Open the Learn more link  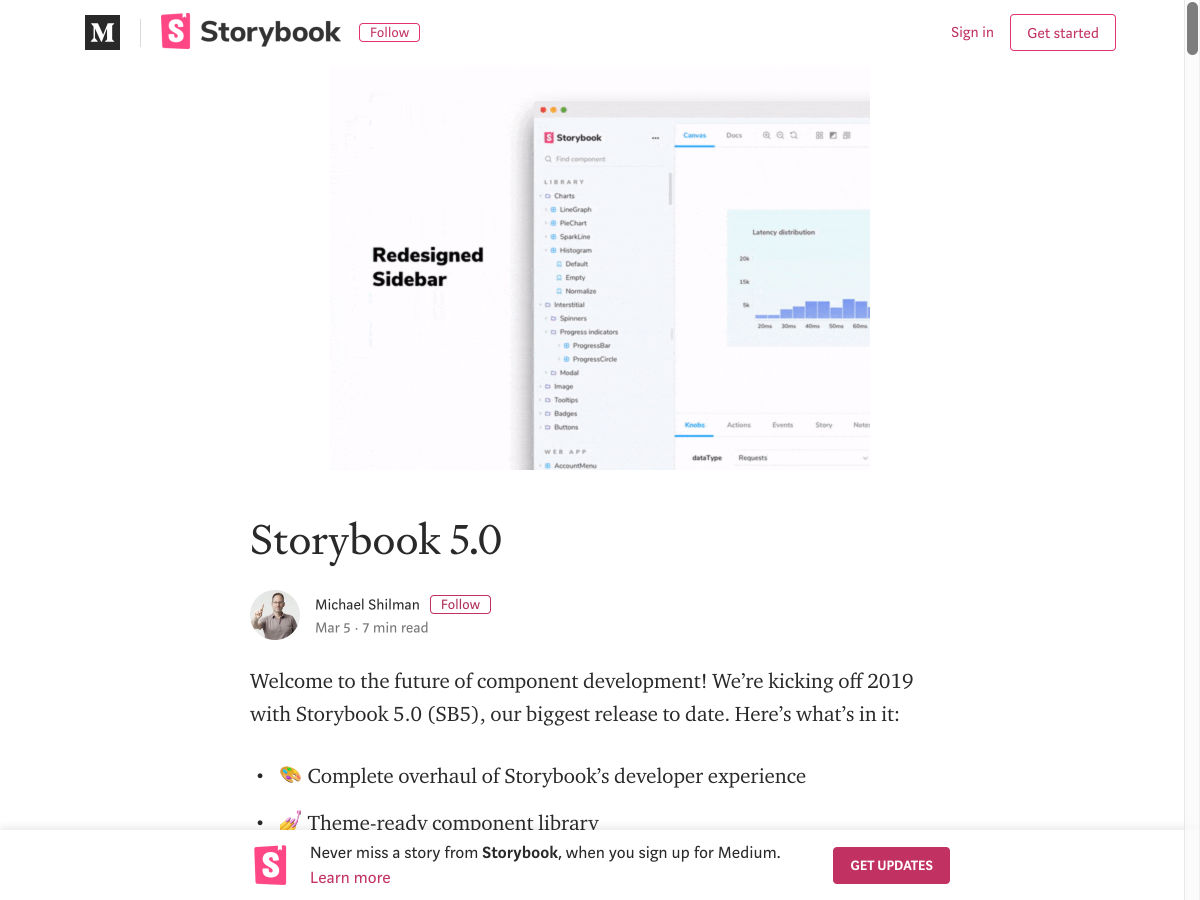(350, 877)
